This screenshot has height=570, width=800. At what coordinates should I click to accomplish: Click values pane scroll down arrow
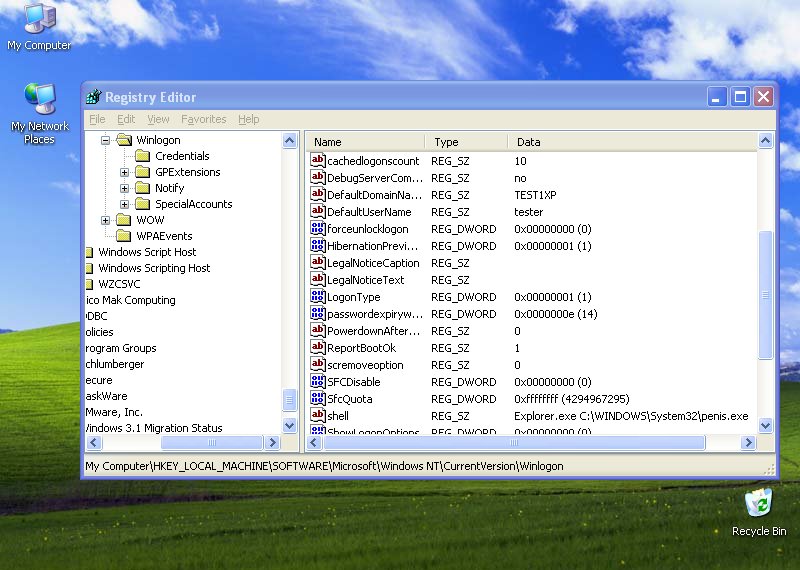[x=765, y=425]
